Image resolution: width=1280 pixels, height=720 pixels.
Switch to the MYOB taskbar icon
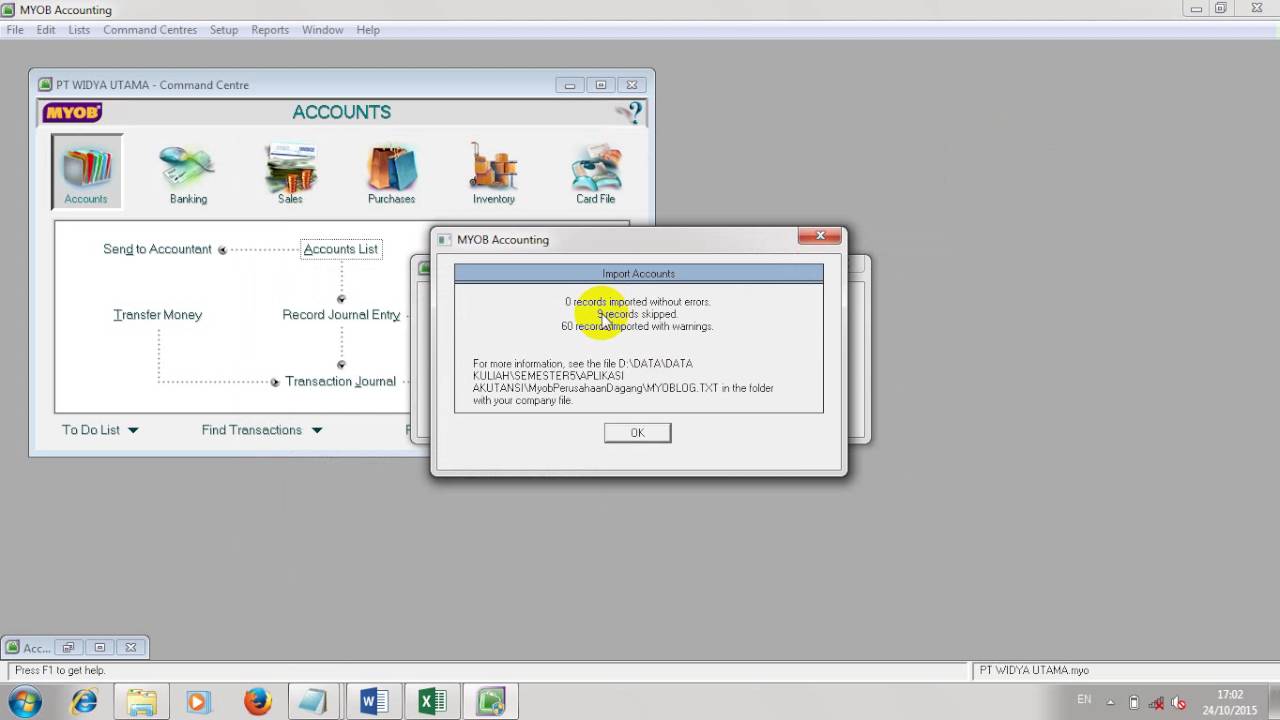coord(490,701)
